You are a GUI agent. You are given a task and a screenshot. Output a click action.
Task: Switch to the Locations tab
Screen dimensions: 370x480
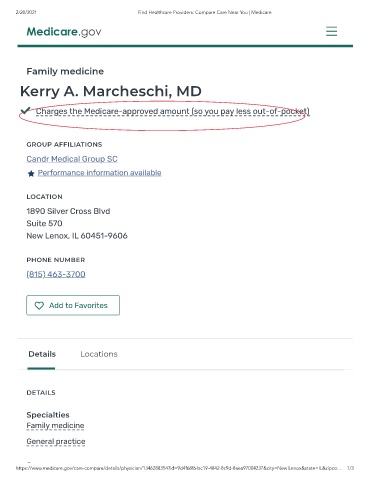pyautogui.click(x=99, y=354)
